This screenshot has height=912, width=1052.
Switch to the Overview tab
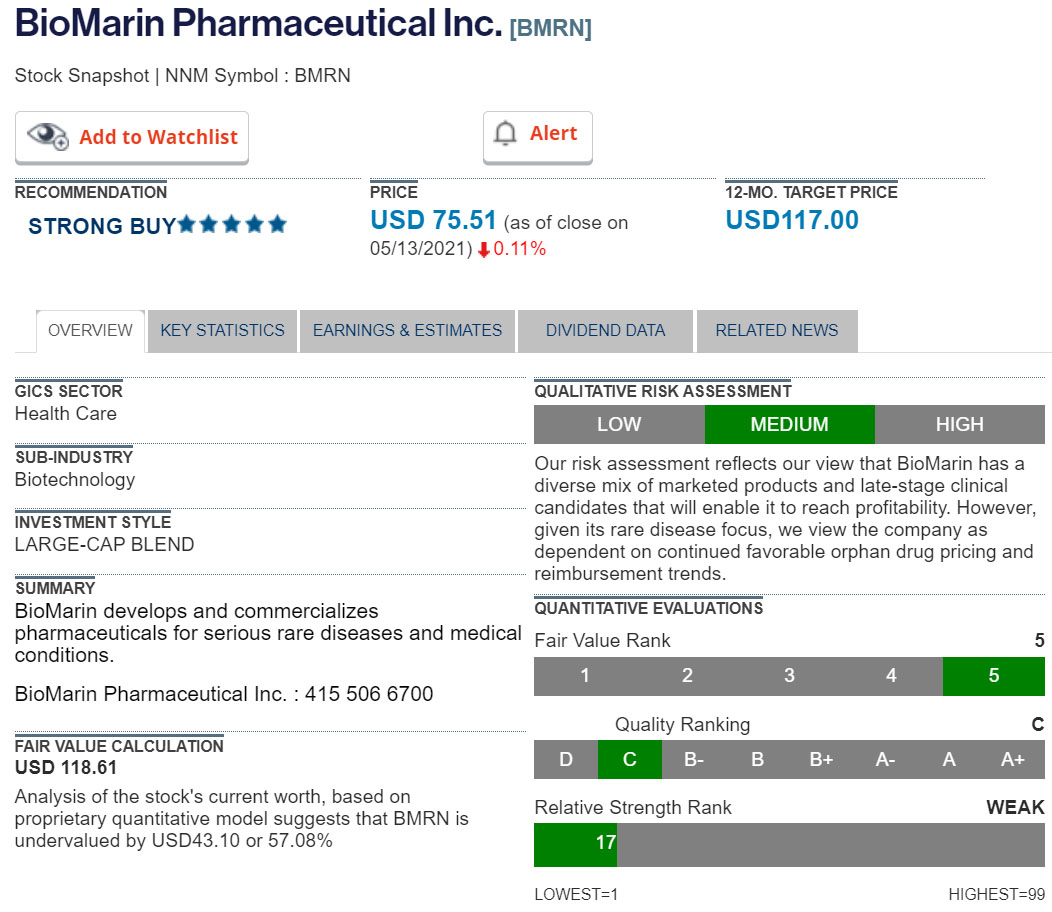(x=90, y=331)
